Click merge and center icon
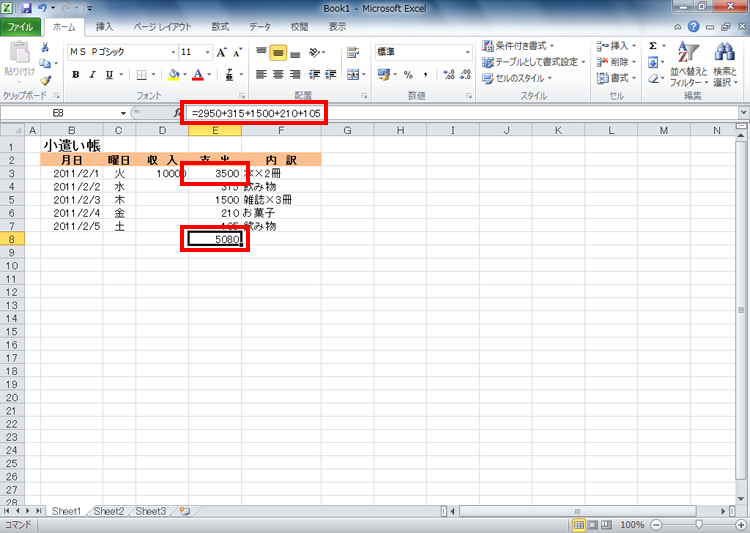Screen dimensions: 750x533 point(353,74)
